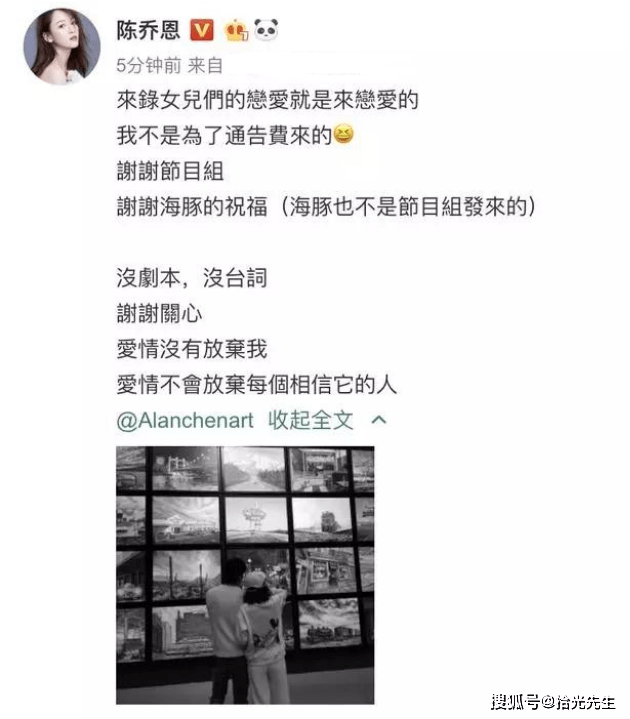This screenshot has width=630, height=719.
Task: Click the 搜狐号@拾光先生 watermark
Action: point(553,702)
